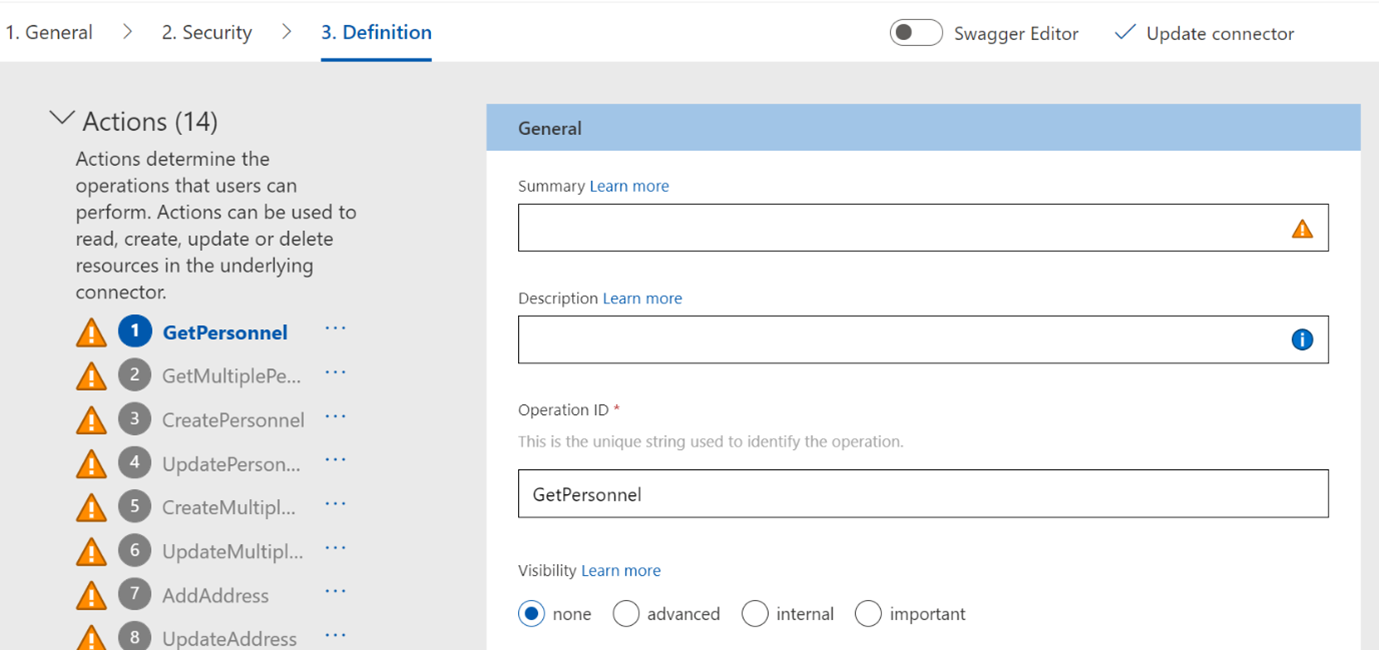Select the advanced visibility radio button

[626, 614]
